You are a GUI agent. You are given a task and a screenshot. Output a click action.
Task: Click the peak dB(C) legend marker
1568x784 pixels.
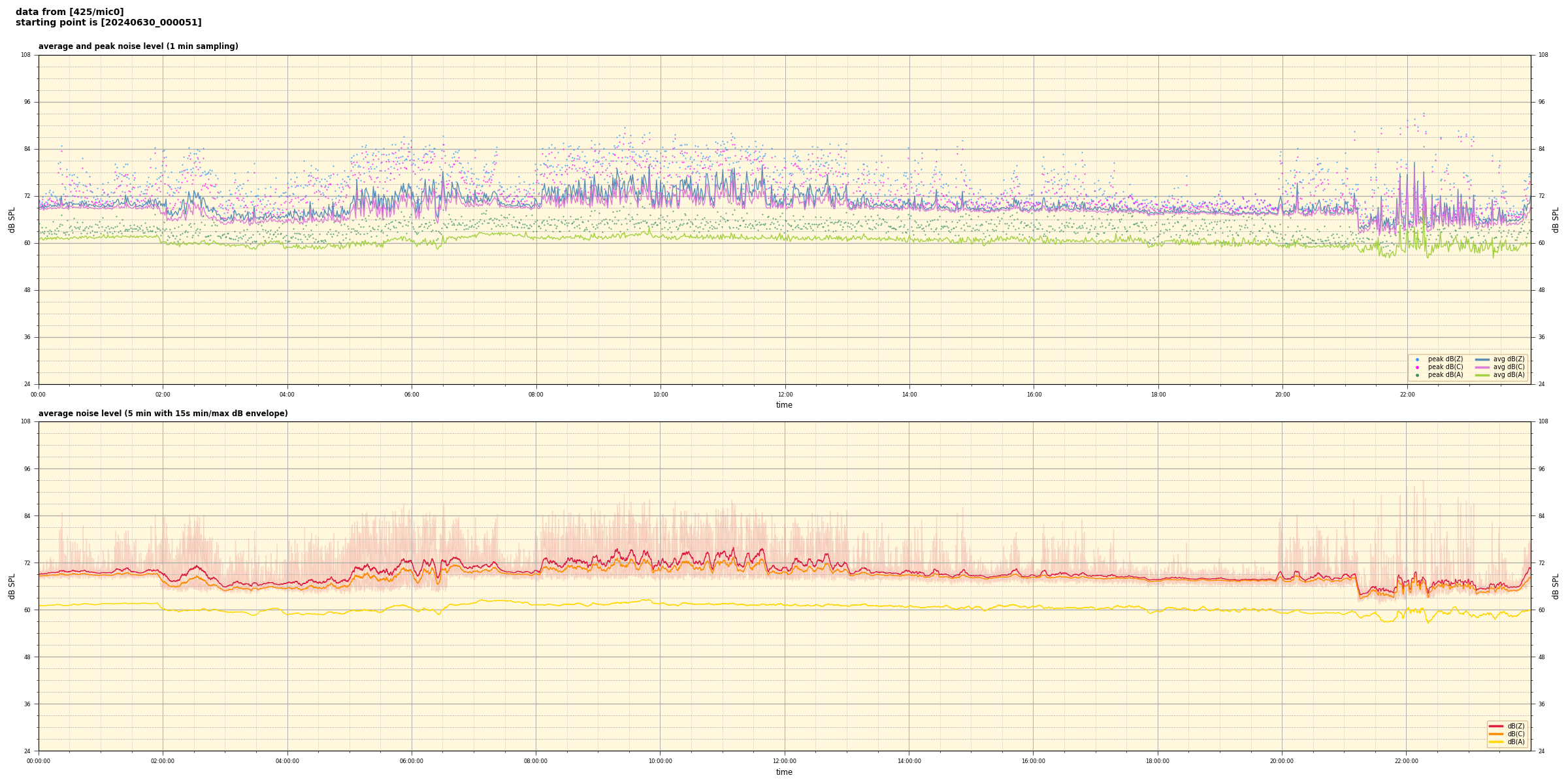1417,367
